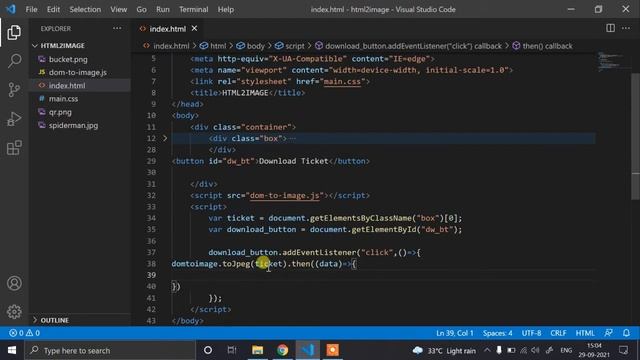This screenshot has height=360, width=640.
Task: Open the Edit menu
Action: pyautogui.click(x=53, y=9)
